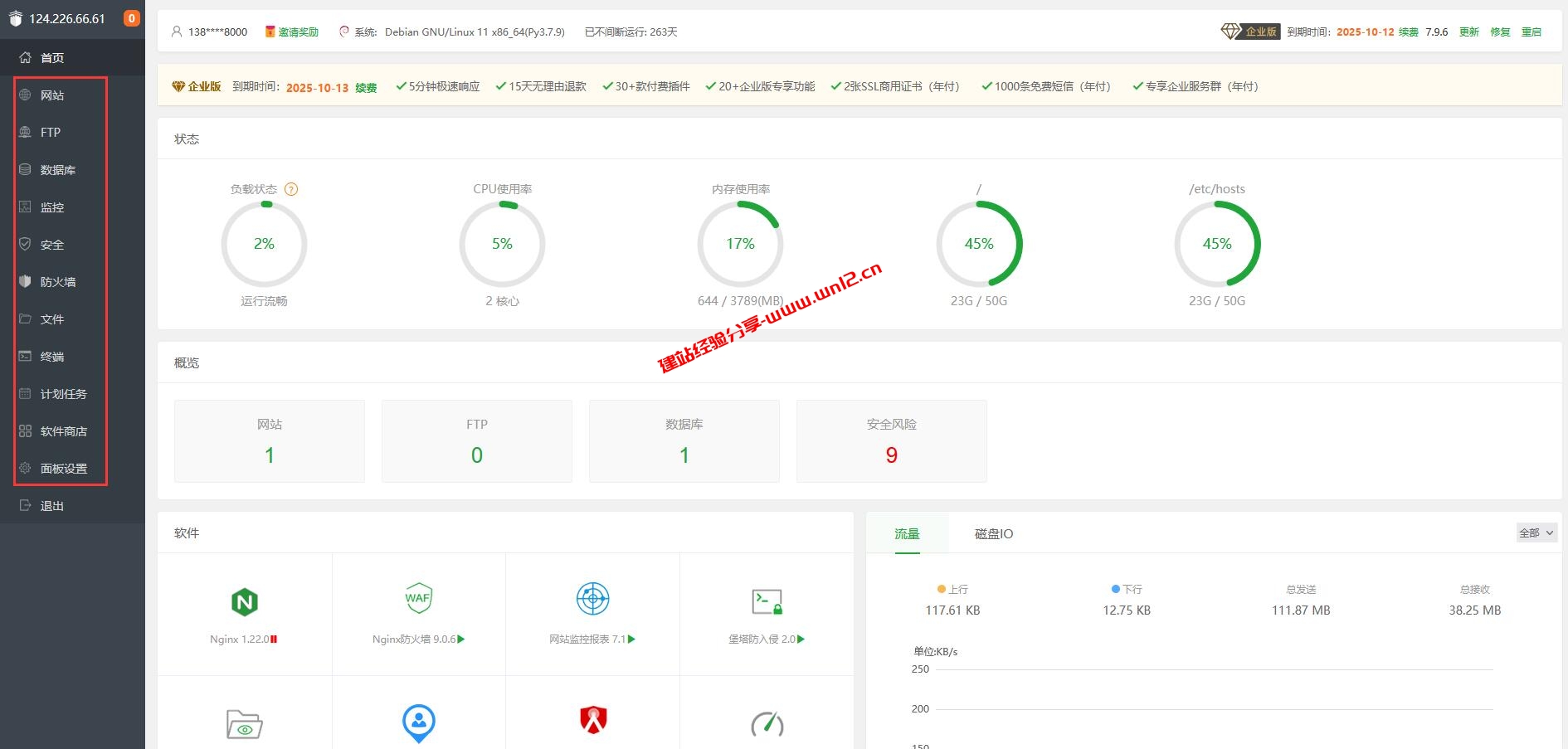Viewport: 1568px width, 749px height.
Task: Click the red shield software icon
Action: (592, 720)
